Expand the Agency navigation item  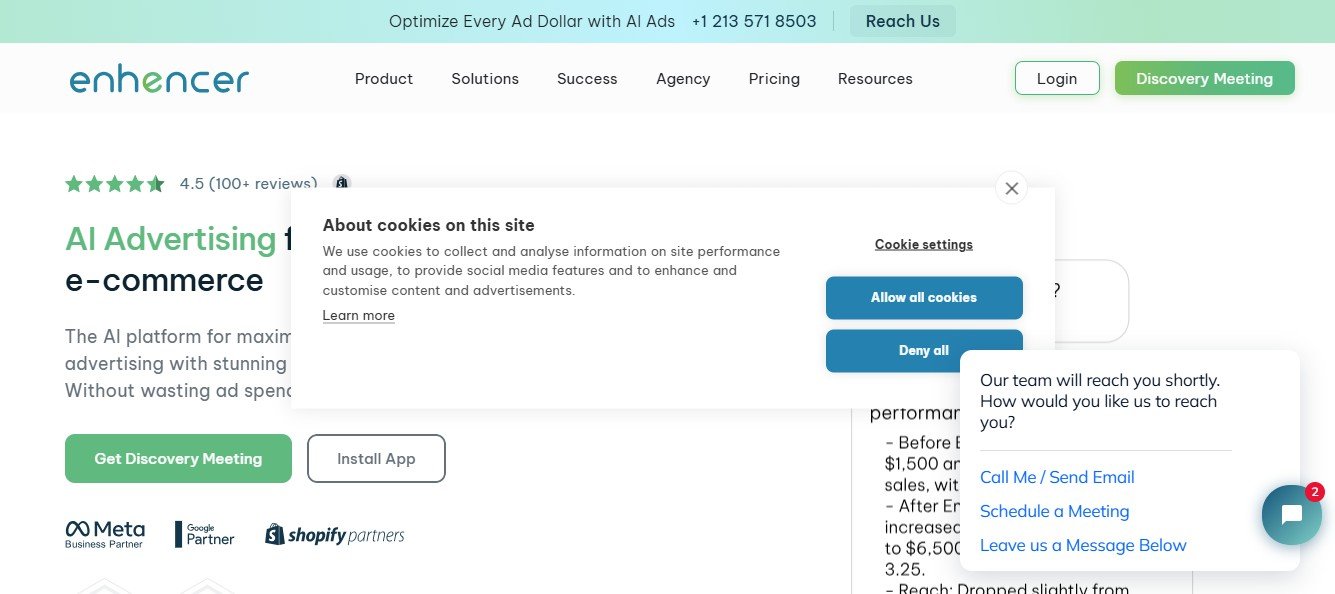(x=683, y=79)
